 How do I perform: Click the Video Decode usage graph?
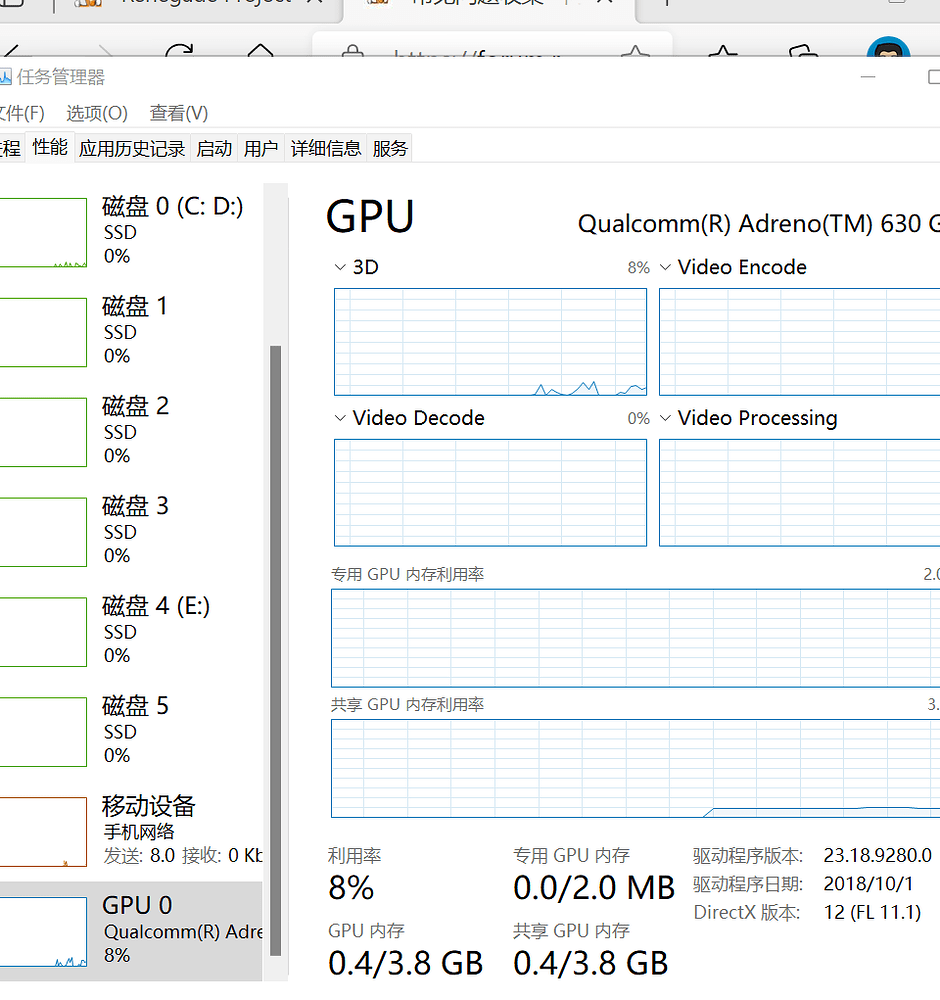click(490, 492)
